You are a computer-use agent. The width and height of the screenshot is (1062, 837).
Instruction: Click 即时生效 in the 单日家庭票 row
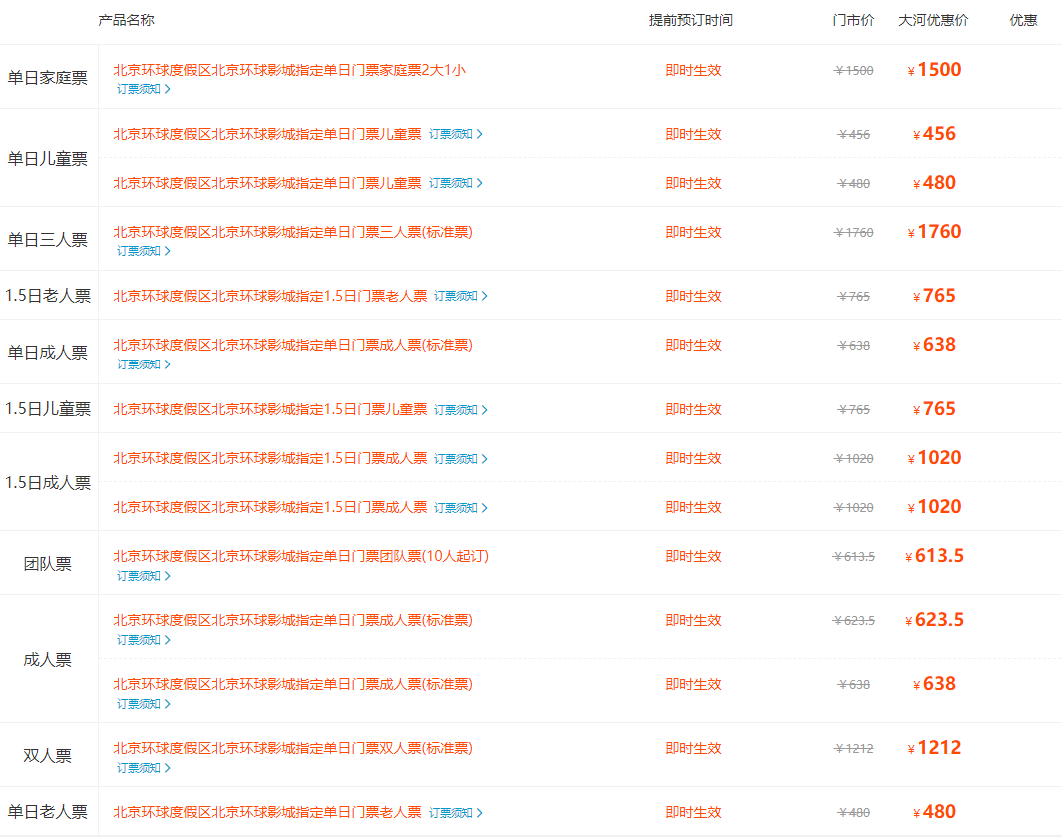coord(694,70)
